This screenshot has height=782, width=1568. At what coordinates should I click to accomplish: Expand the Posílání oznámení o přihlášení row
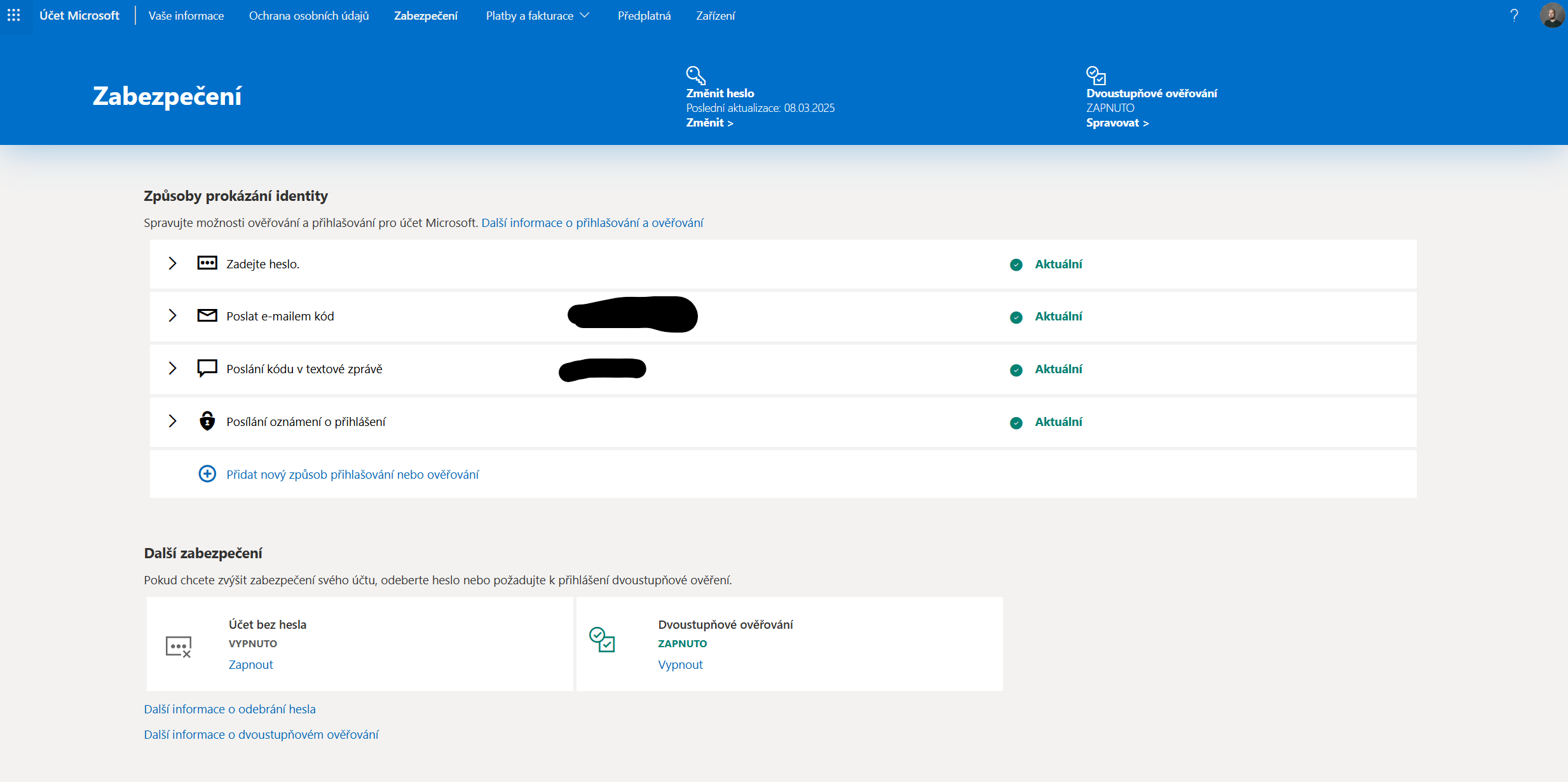(172, 421)
